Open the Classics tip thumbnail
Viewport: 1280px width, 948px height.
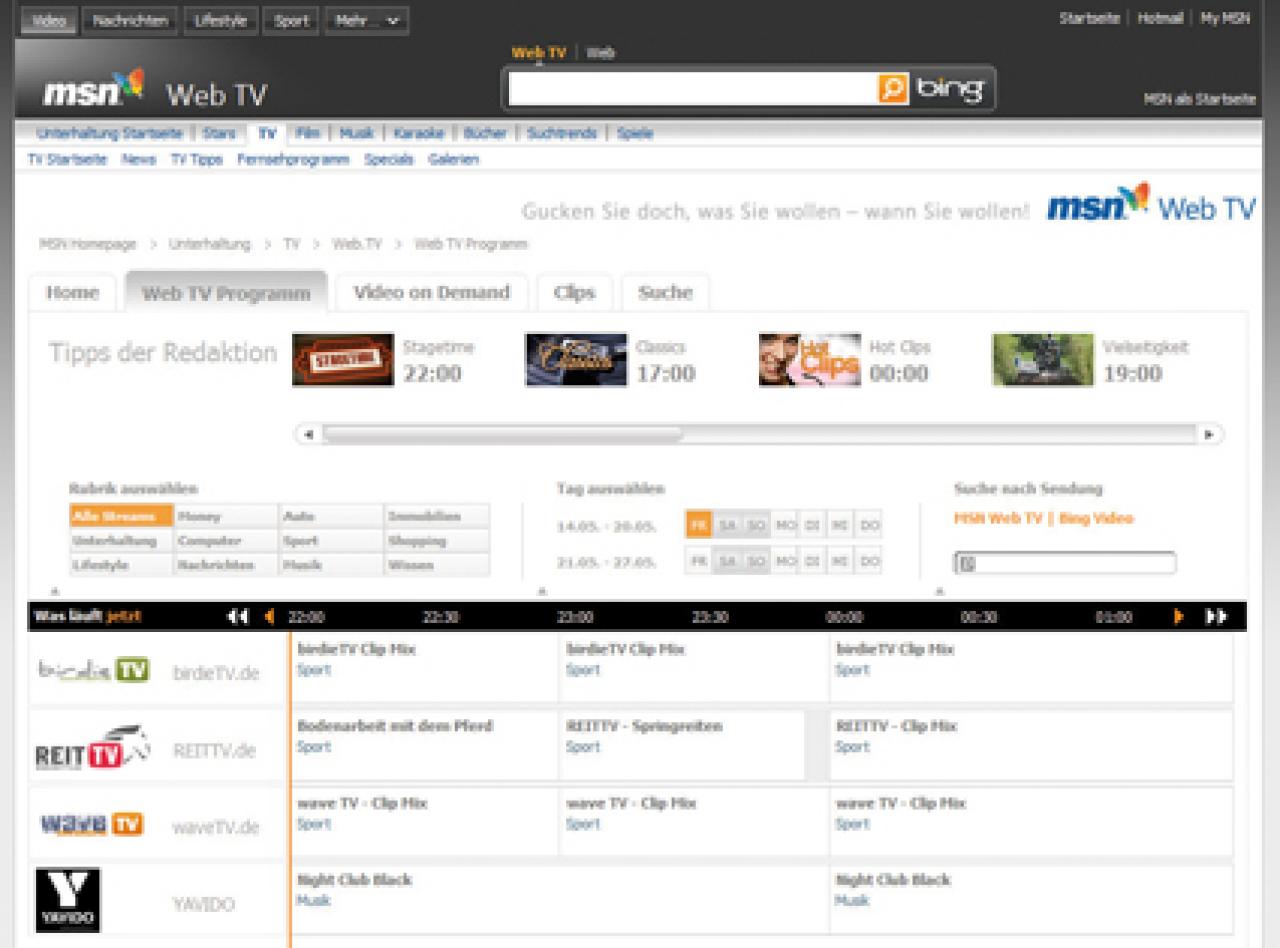576,360
